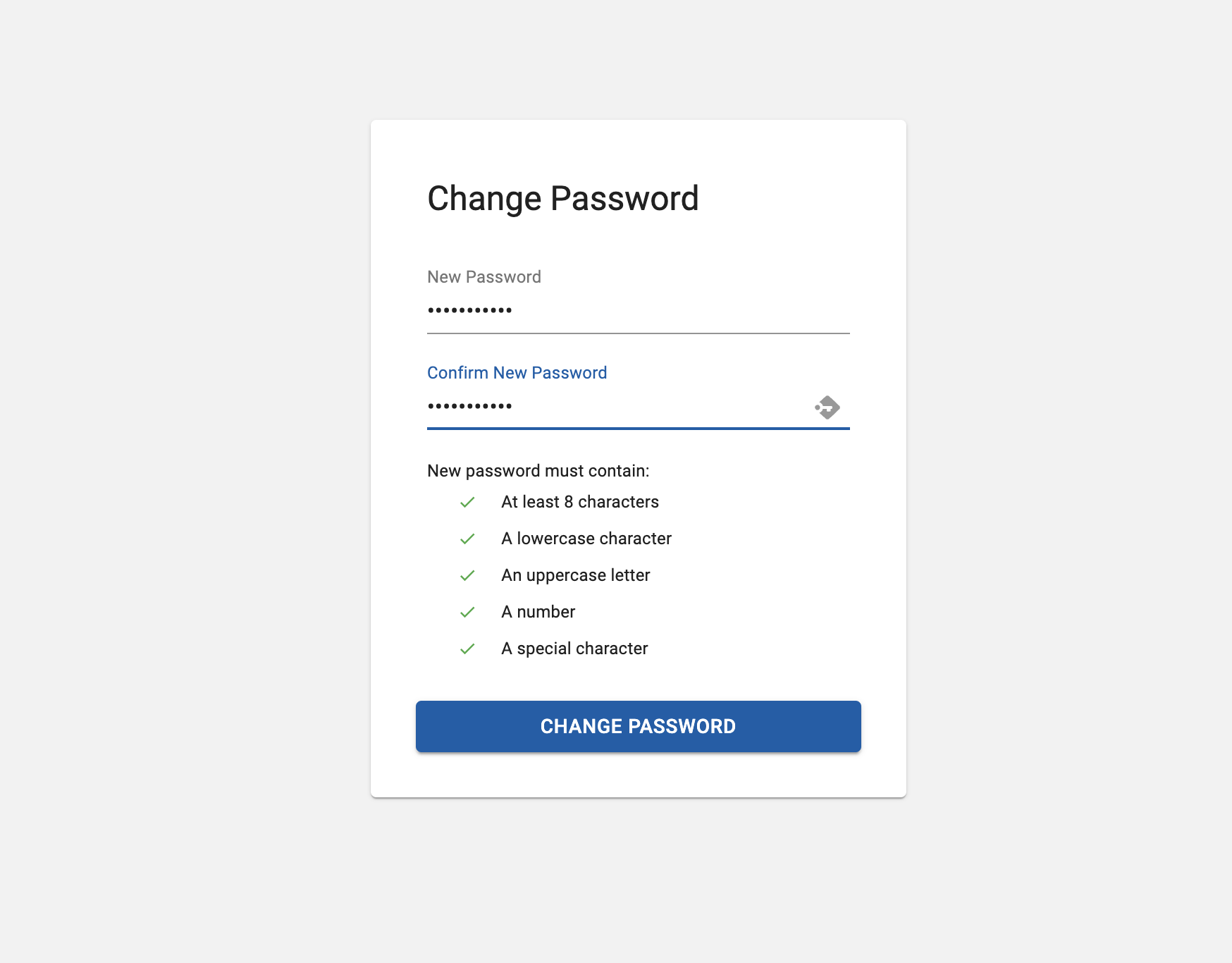Click the New Password label
Screen dimensions: 1232x963
pos(484,277)
